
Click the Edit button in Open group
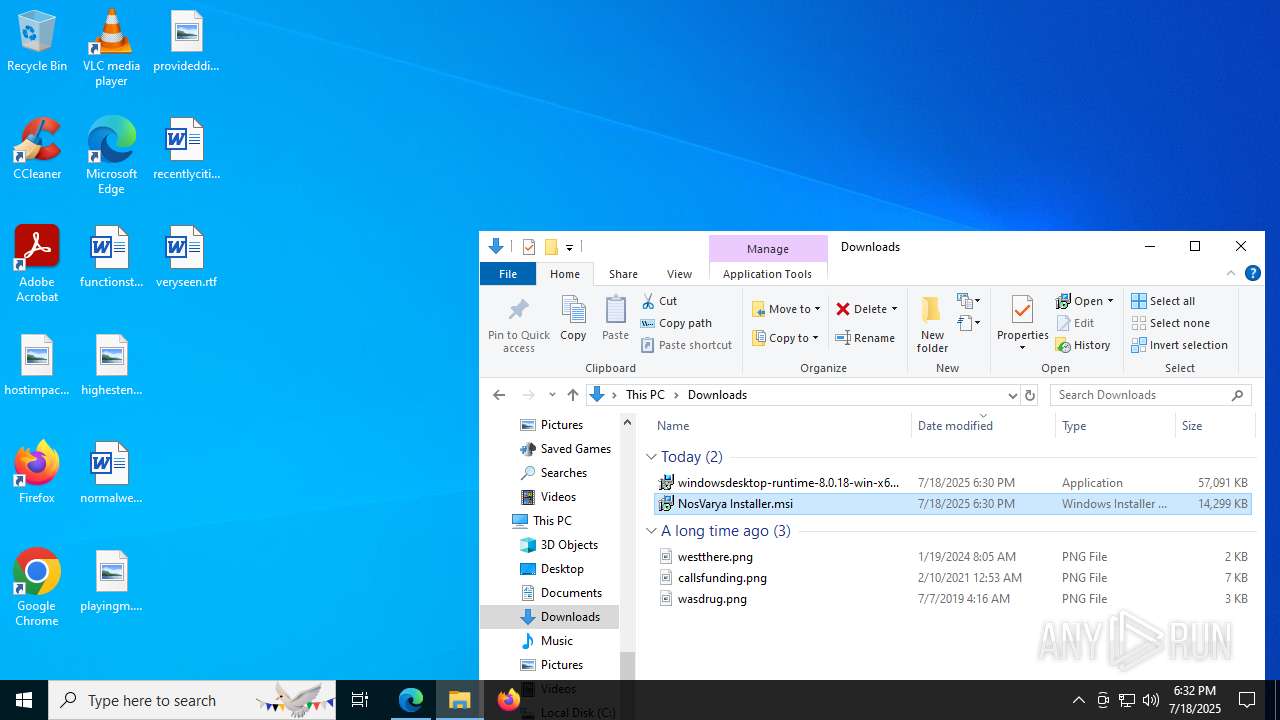[x=1076, y=323]
